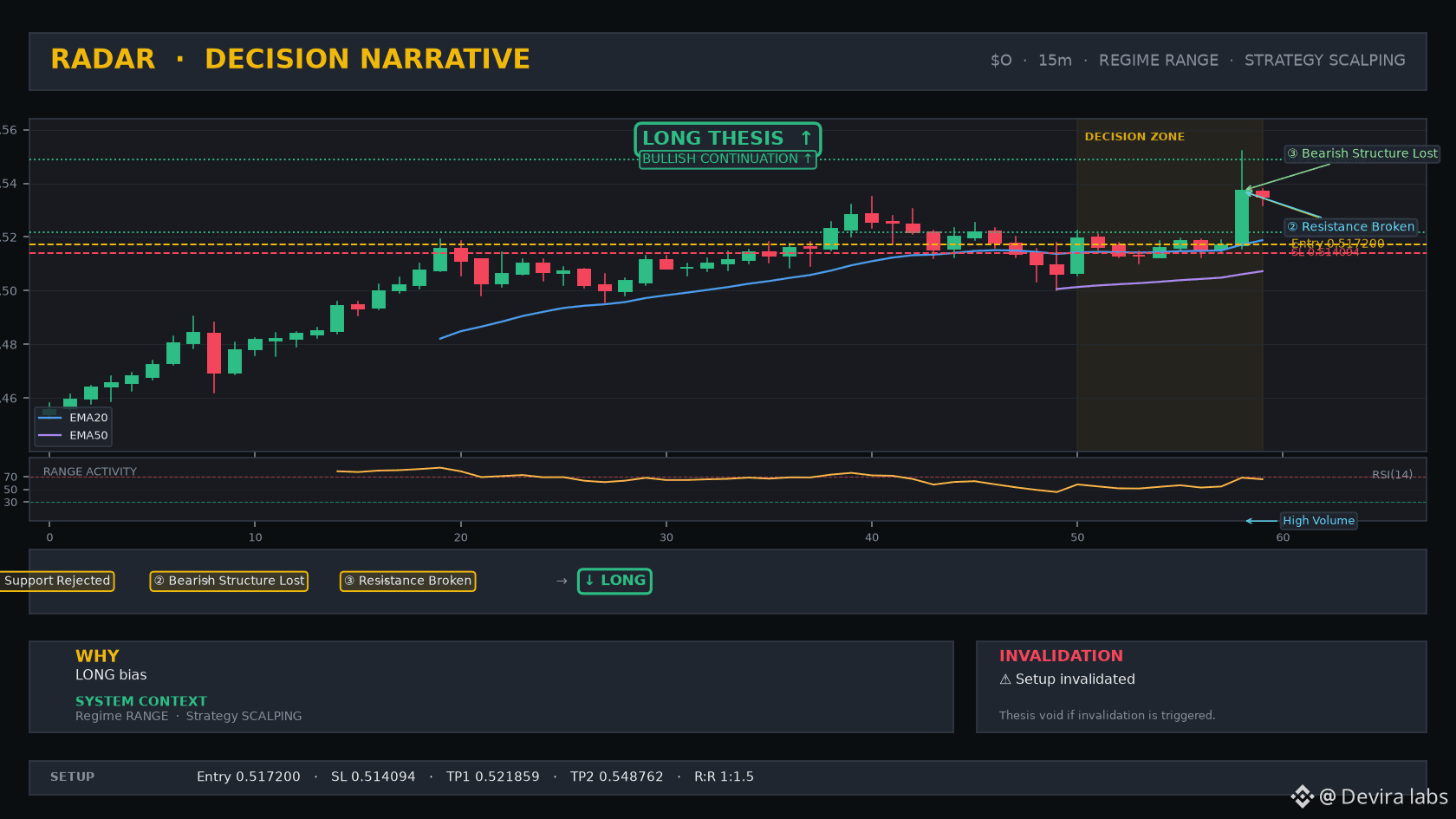The height and width of the screenshot is (819, 1456).
Task: Click the Regime RANGE Strategy SCALPING context line
Action: 189,716
